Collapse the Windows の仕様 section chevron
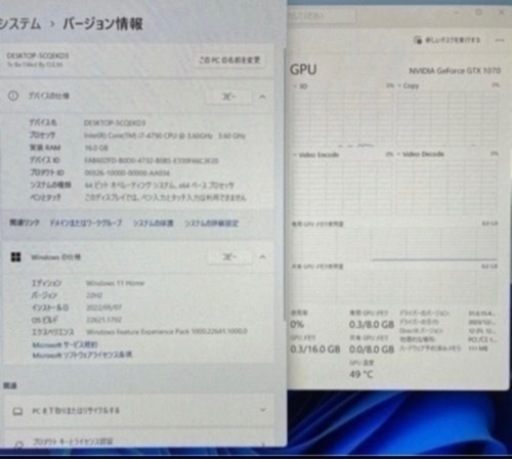The height and width of the screenshot is (459, 512). point(263,257)
